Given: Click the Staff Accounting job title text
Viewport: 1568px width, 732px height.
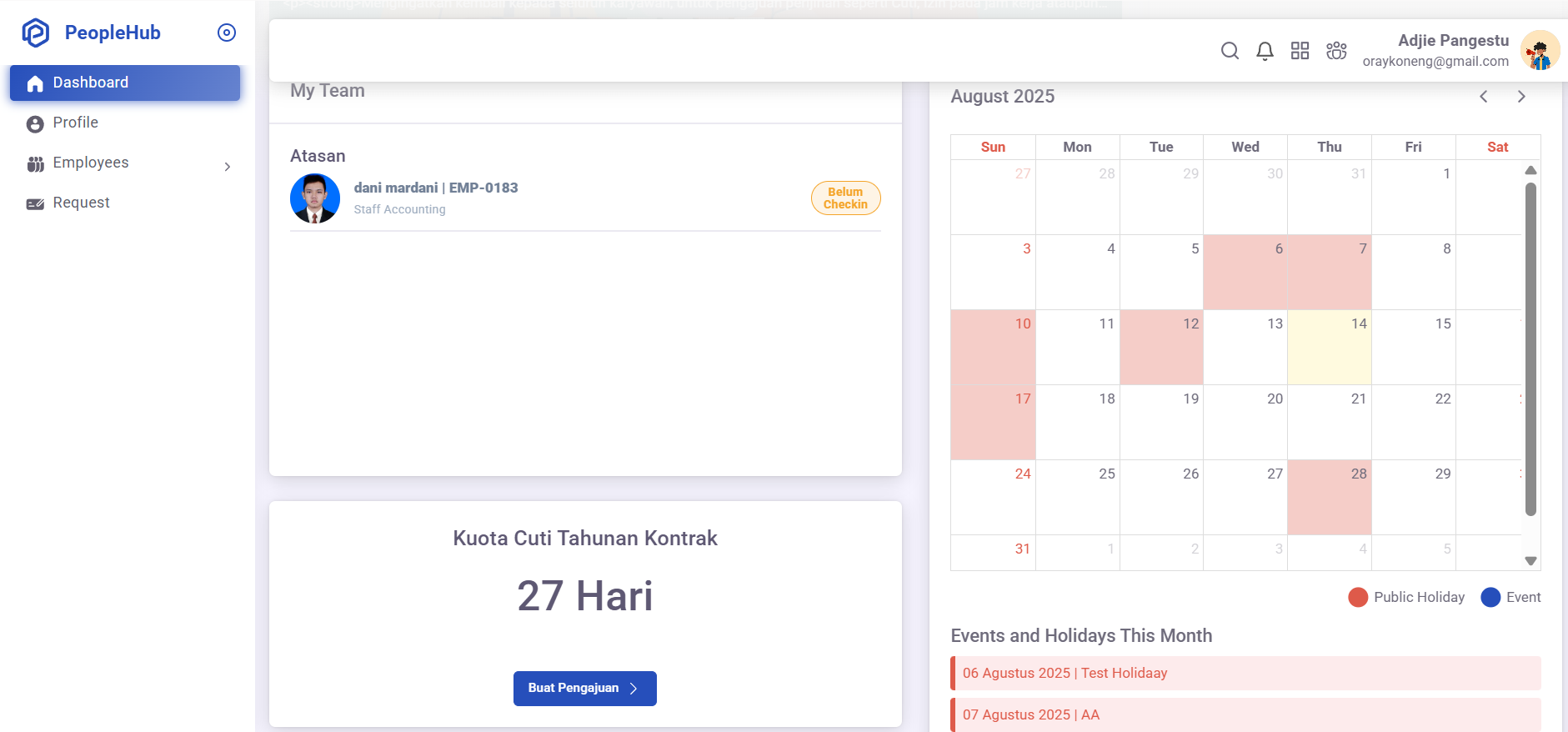Looking at the screenshot, I should pyautogui.click(x=399, y=209).
